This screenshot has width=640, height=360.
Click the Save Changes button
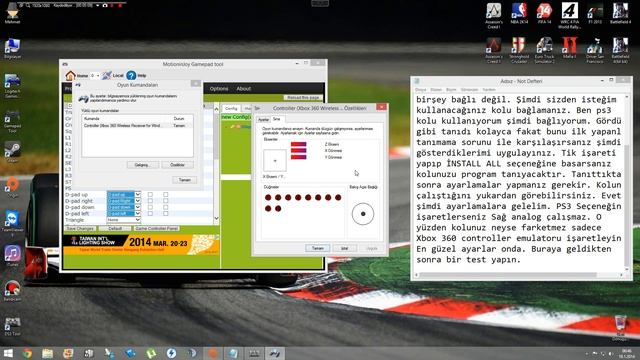pos(80,228)
